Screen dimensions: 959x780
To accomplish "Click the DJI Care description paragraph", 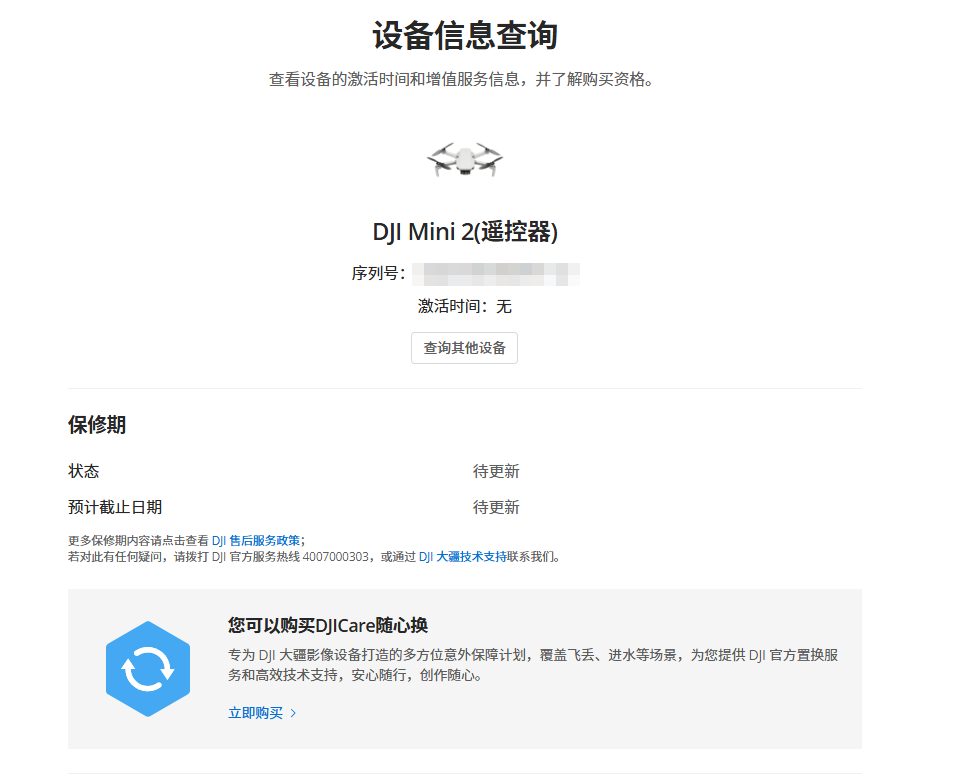I will [x=533, y=665].
